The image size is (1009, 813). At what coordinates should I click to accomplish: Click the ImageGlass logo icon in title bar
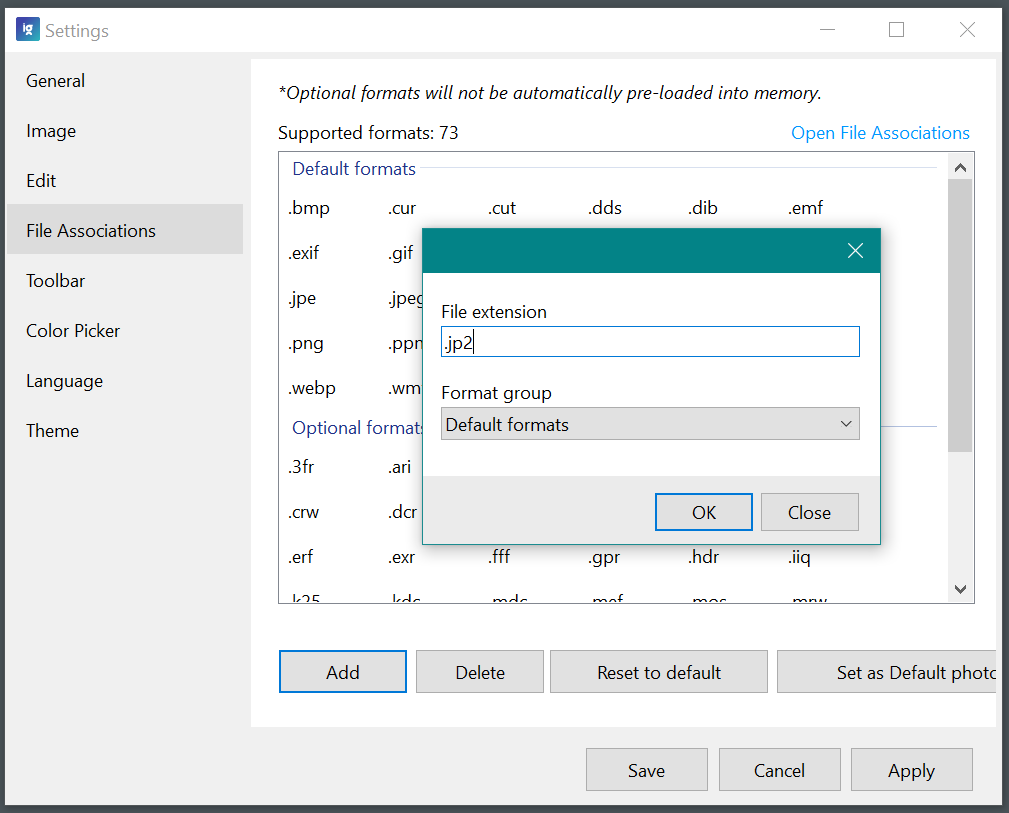27,29
